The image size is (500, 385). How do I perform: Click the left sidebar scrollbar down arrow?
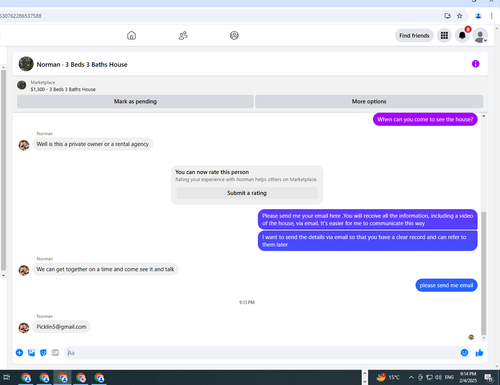[3, 276]
